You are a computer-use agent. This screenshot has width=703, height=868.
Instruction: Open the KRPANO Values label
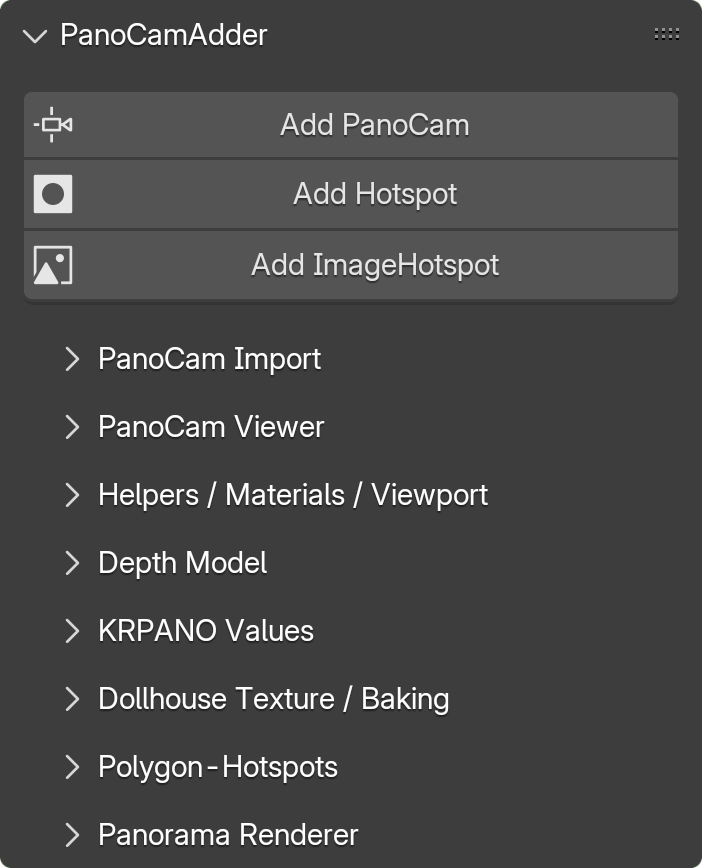click(x=206, y=631)
